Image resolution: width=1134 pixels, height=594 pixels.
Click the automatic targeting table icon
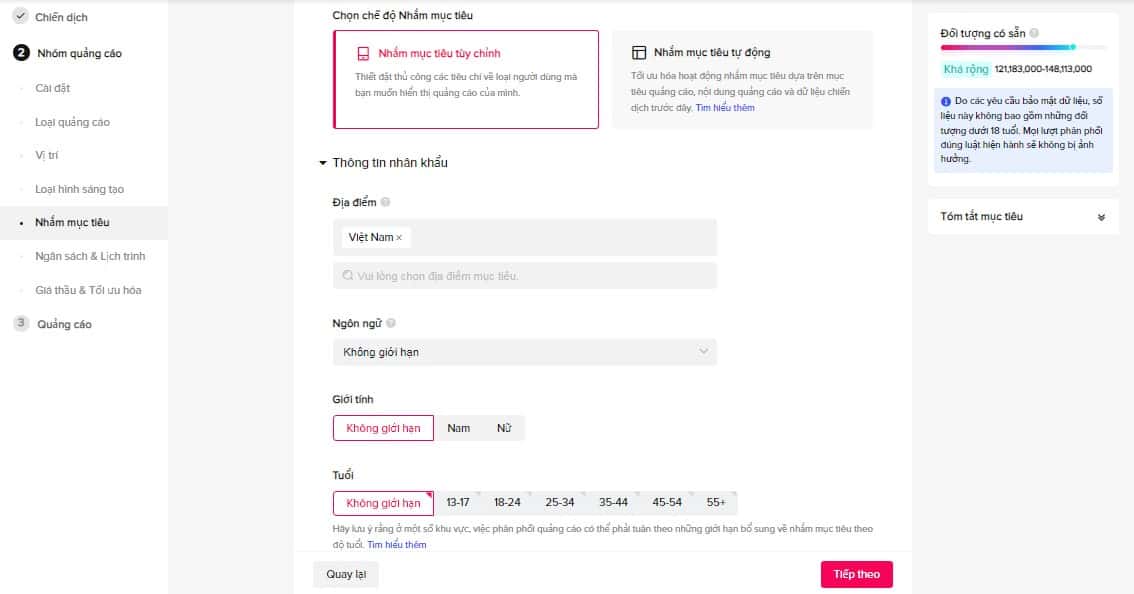(639, 52)
